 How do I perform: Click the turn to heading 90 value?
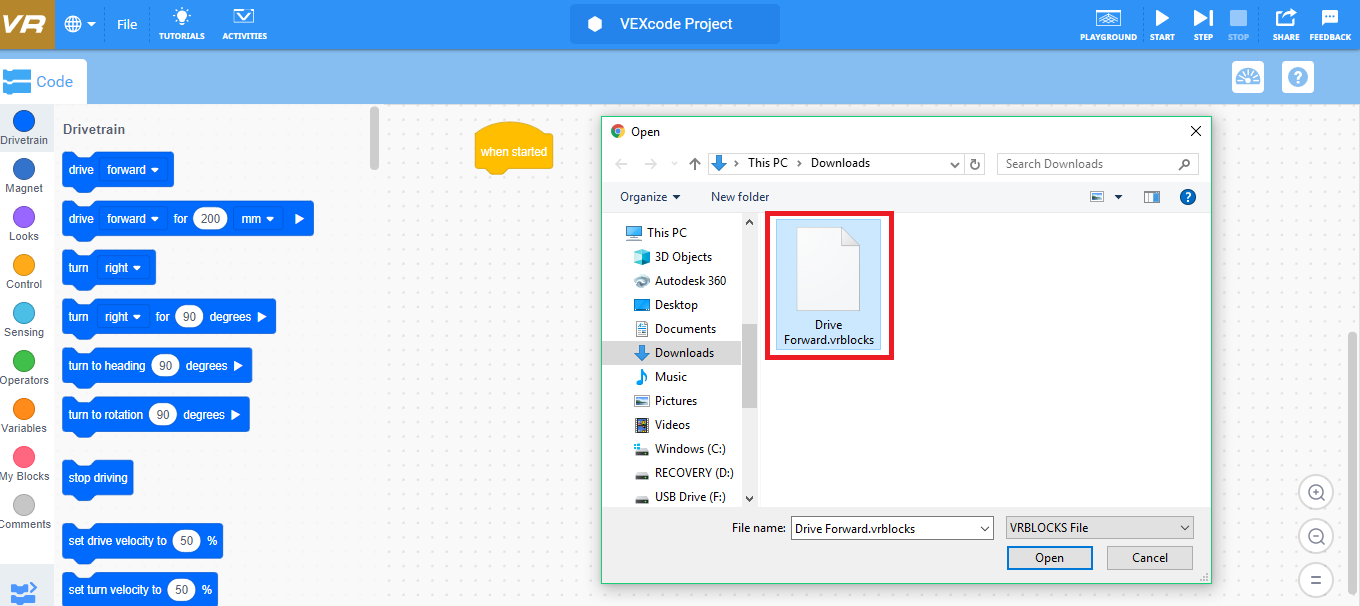166,366
